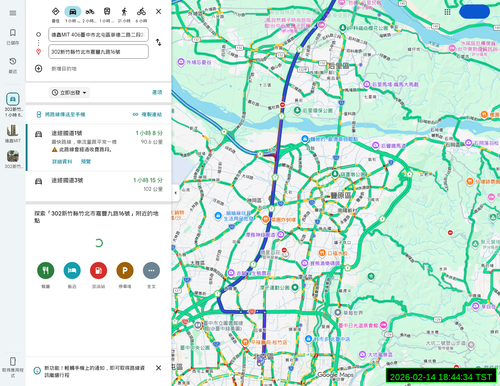The width and height of the screenshot is (500, 386).
Task: Click the 后里環保公園 green park pin
Action: point(298,110)
